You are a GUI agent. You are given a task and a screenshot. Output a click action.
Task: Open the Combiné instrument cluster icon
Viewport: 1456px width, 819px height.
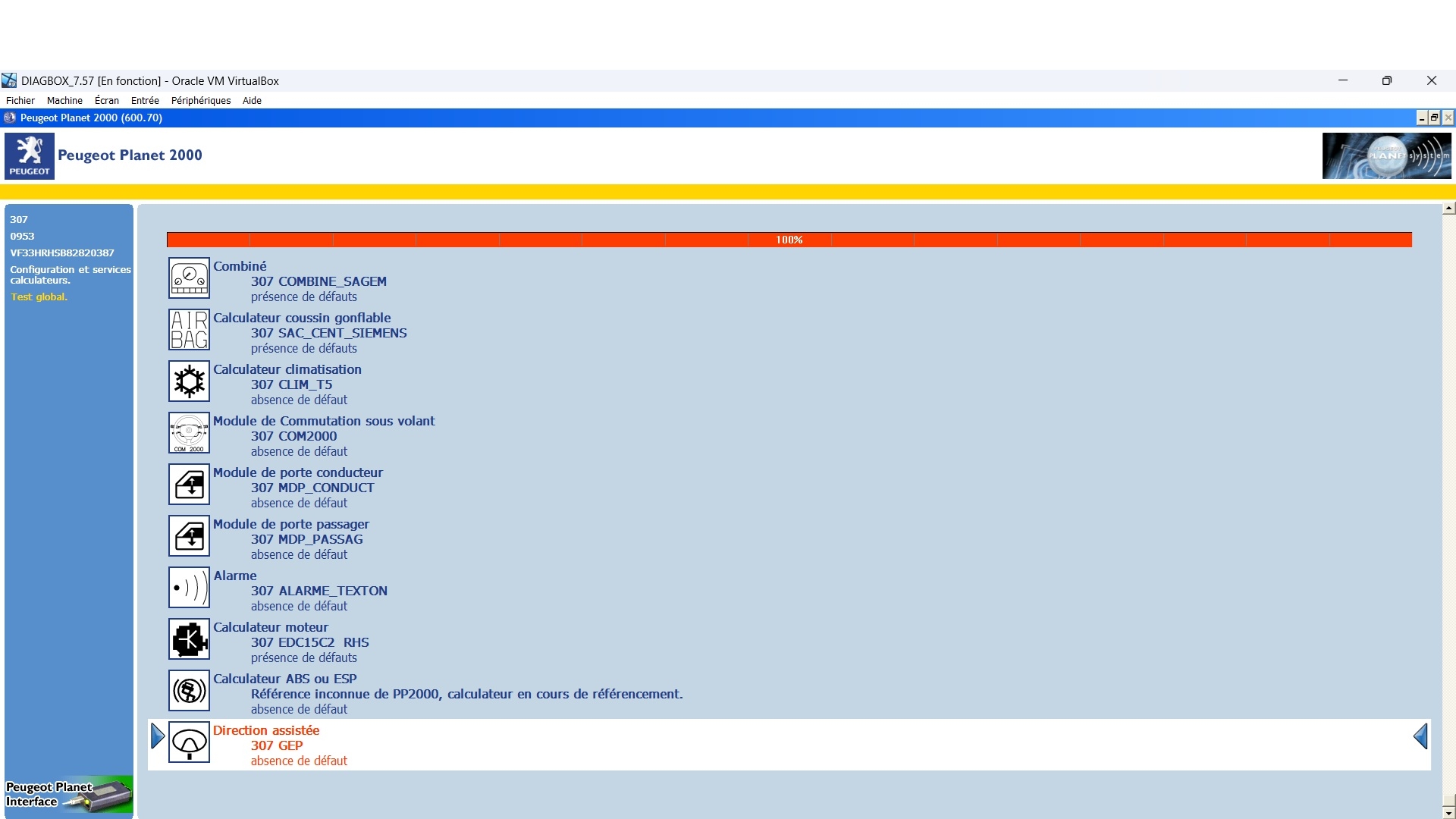(189, 278)
